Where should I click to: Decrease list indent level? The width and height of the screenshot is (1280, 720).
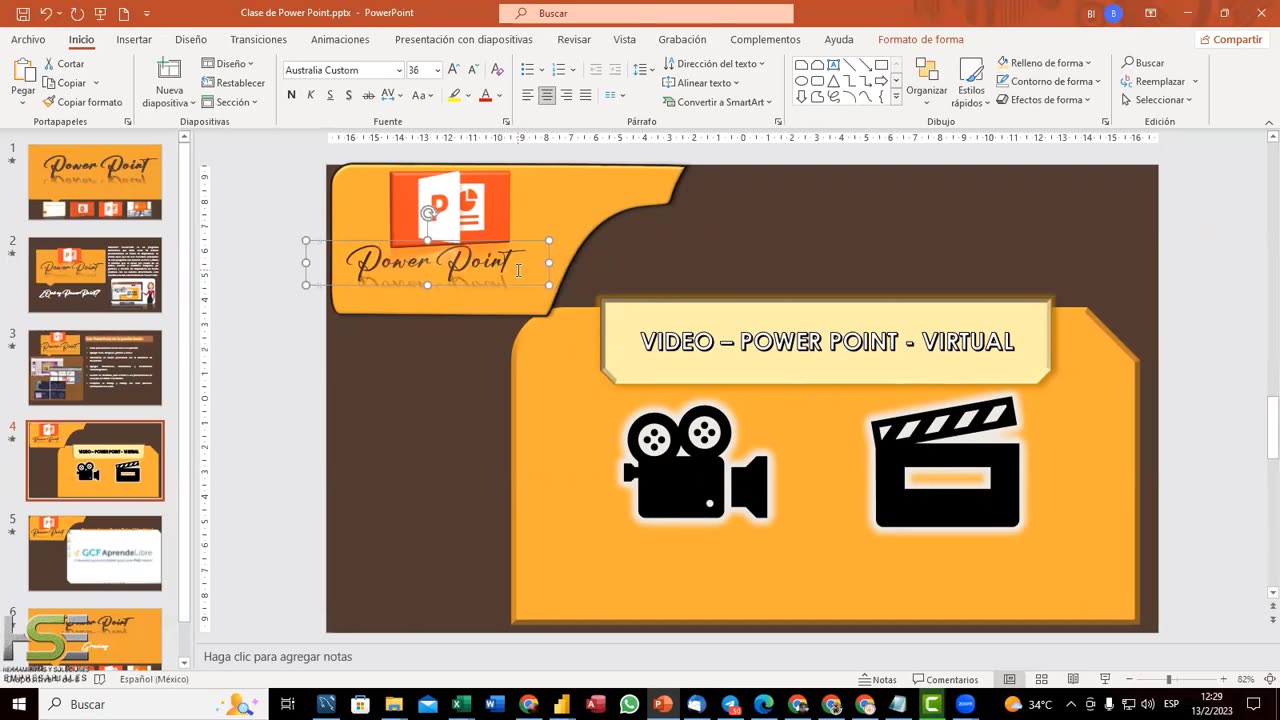(x=596, y=69)
